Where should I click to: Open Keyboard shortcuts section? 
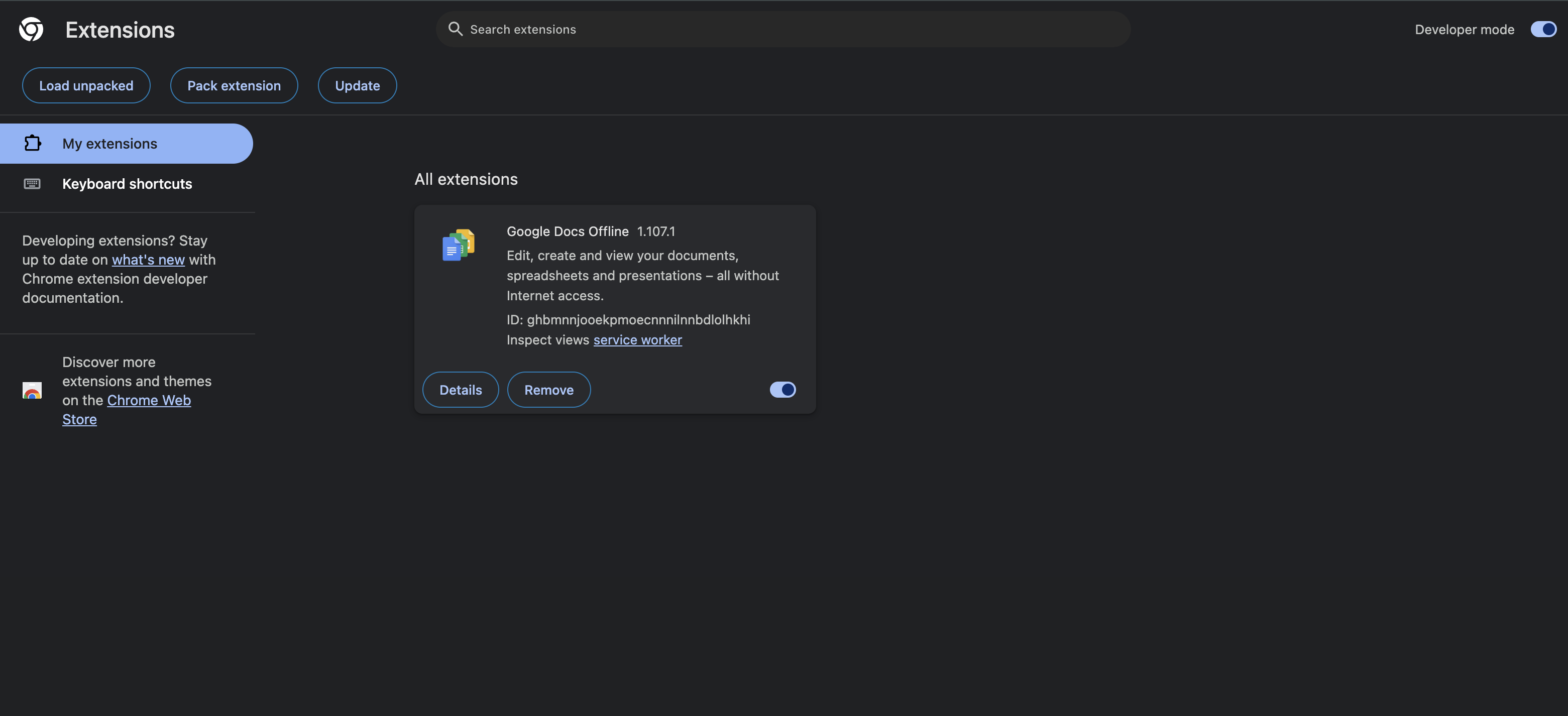127,184
